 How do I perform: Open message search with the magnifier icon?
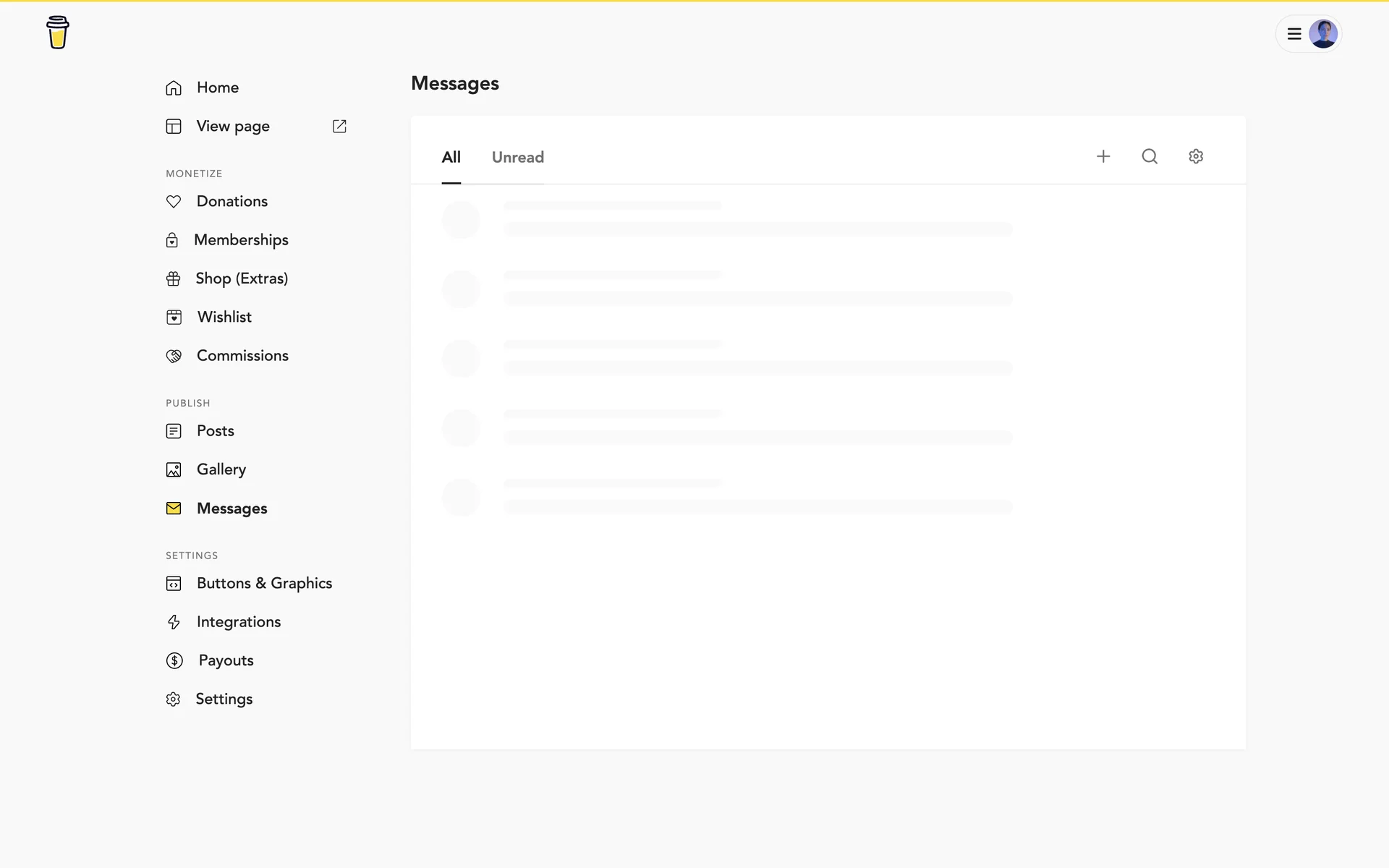[1149, 156]
